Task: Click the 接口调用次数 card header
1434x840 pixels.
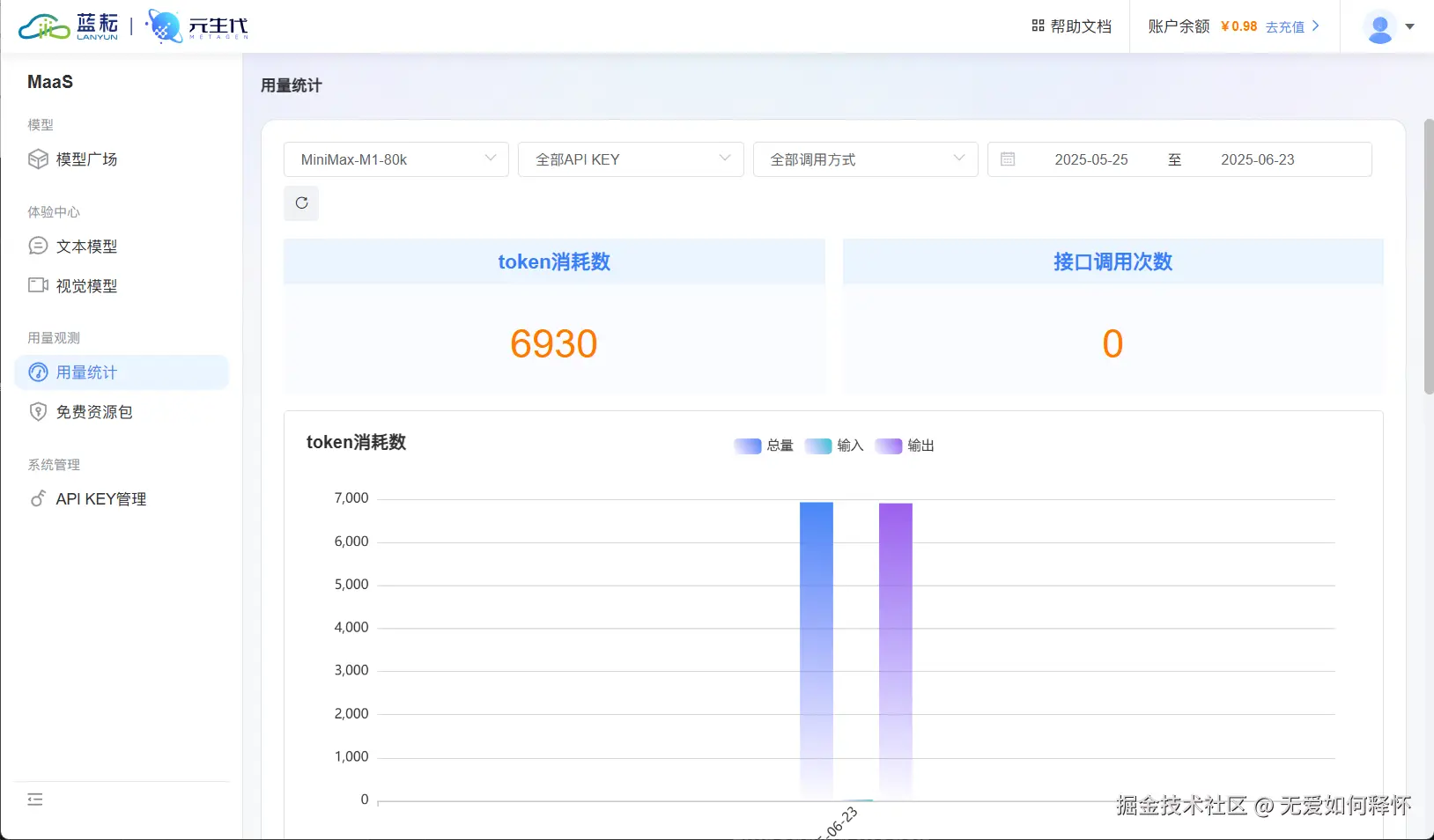Action: [1113, 262]
